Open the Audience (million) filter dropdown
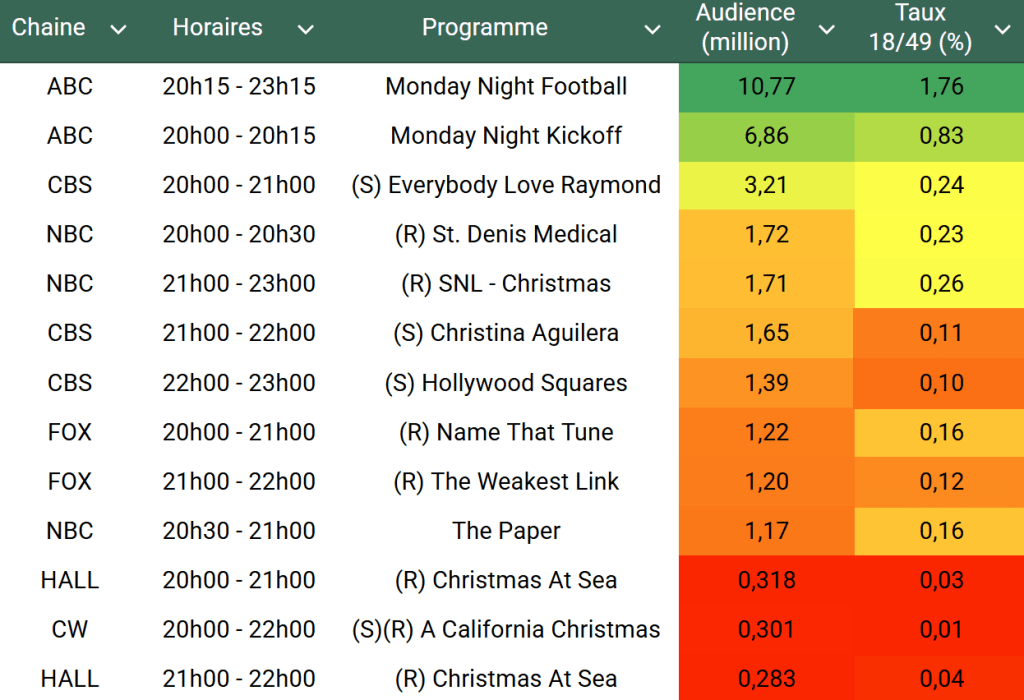Image resolution: width=1024 pixels, height=700 pixels. pyautogui.click(x=827, y=29)
